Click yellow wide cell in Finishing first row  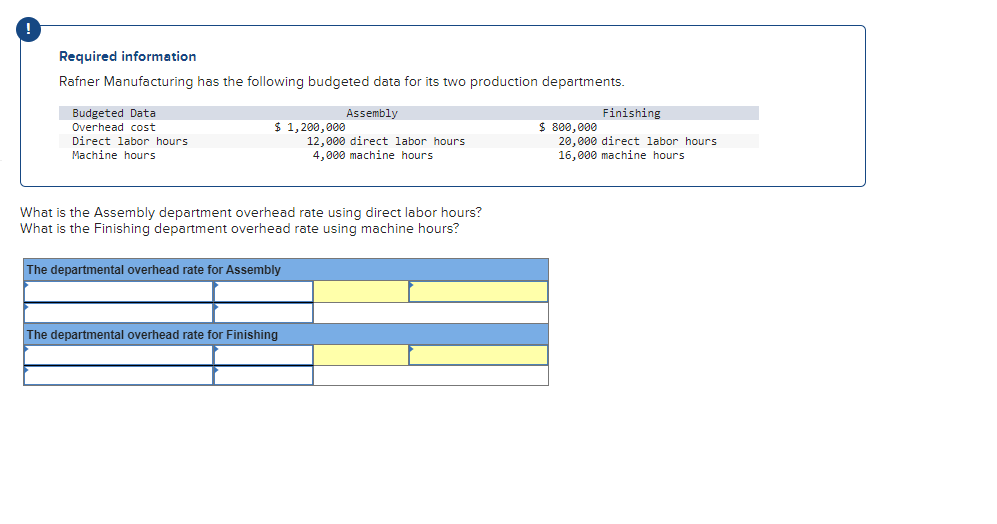click(478, 355)
